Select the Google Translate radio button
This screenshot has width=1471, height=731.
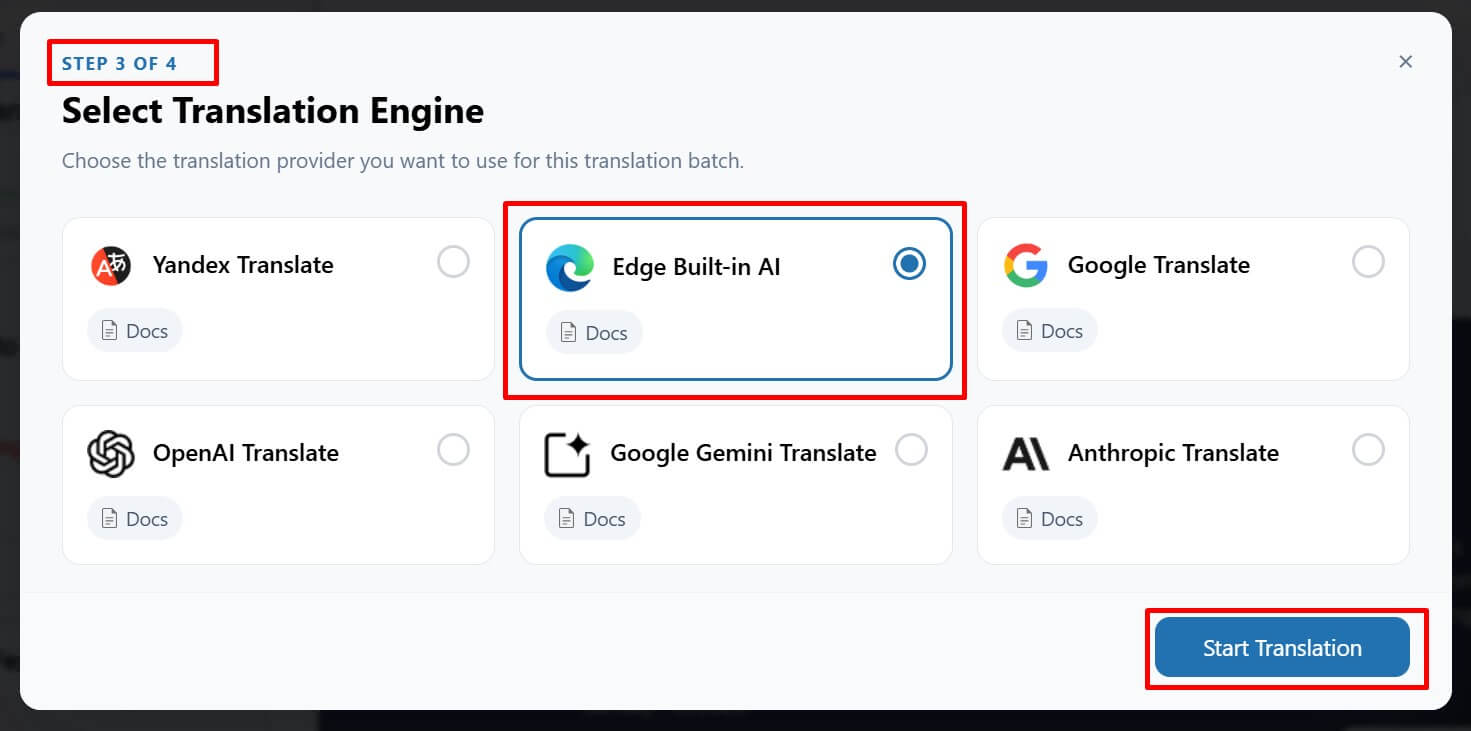(1368, 262)
